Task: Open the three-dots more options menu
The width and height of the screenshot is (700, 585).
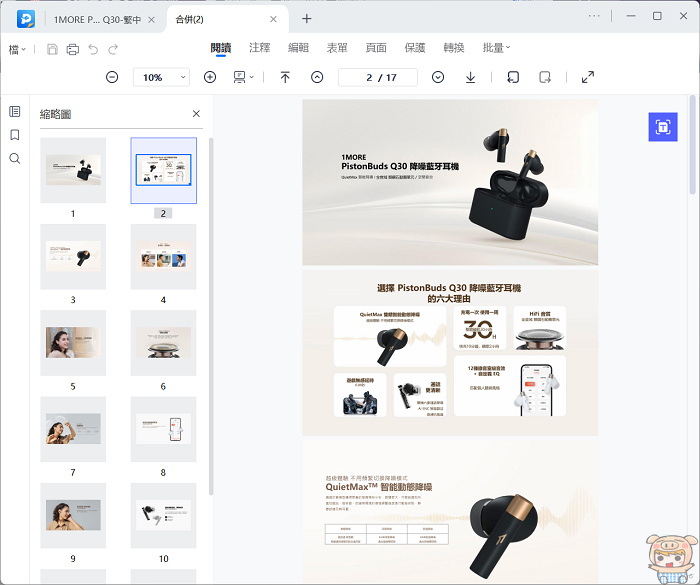Action: pyautogui.click(x=594, y=16)
